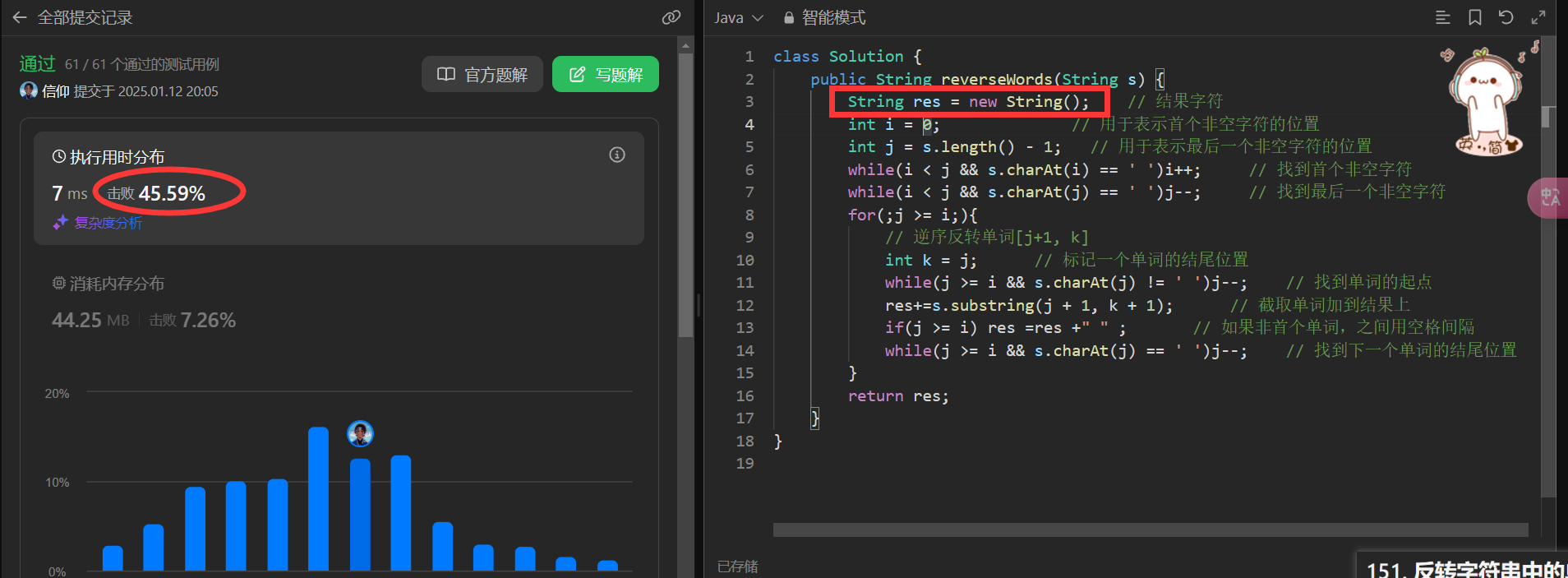Image resolution: width=1568 pixels, height=578 pixels.
Task: Click the 20% chart axis label
Action: [58, 394]
